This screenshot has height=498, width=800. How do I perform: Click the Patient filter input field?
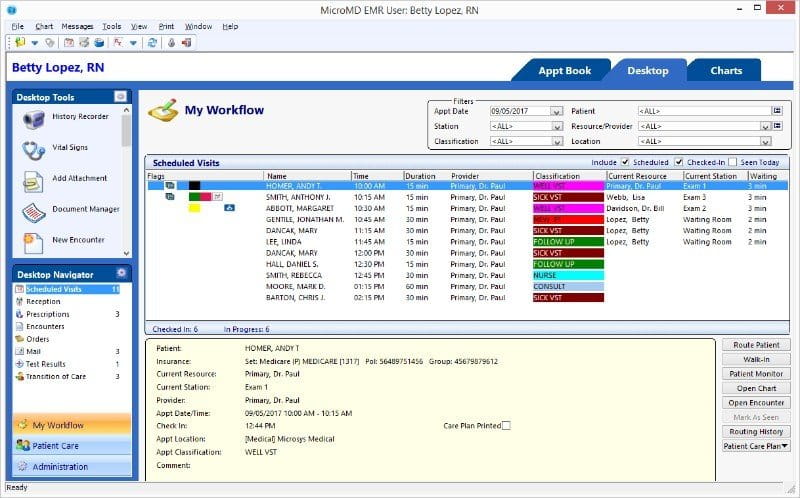tap(704, 111)
